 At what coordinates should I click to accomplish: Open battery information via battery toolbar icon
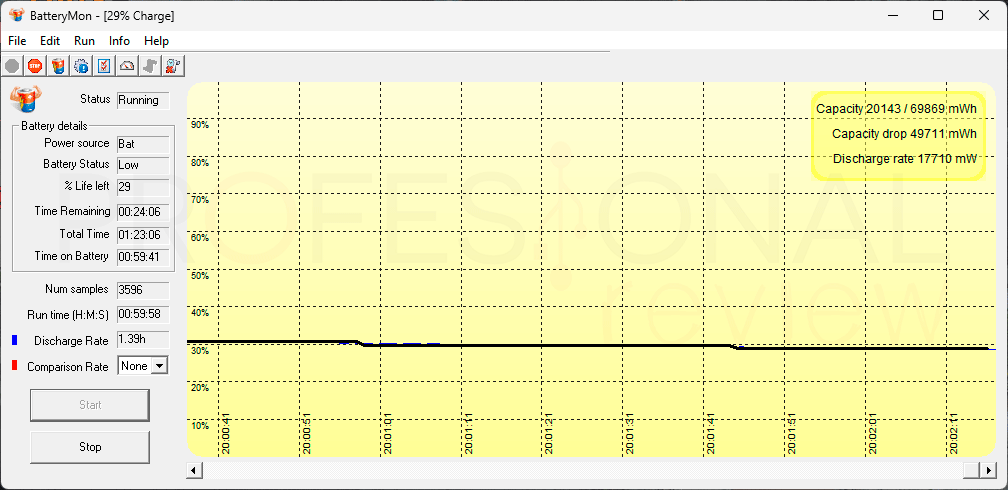58,66
